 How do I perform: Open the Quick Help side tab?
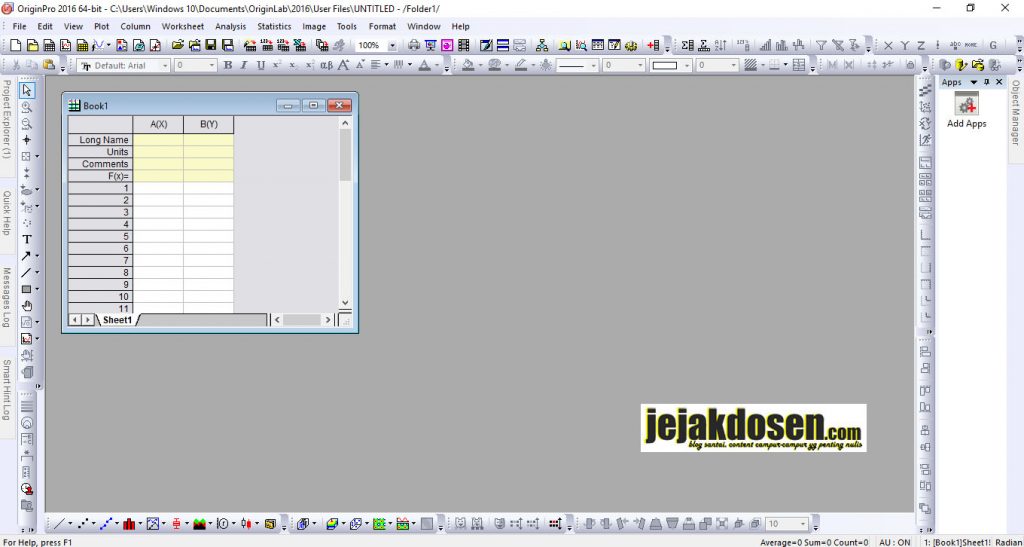pyautogui.click(x=6, y=213)
